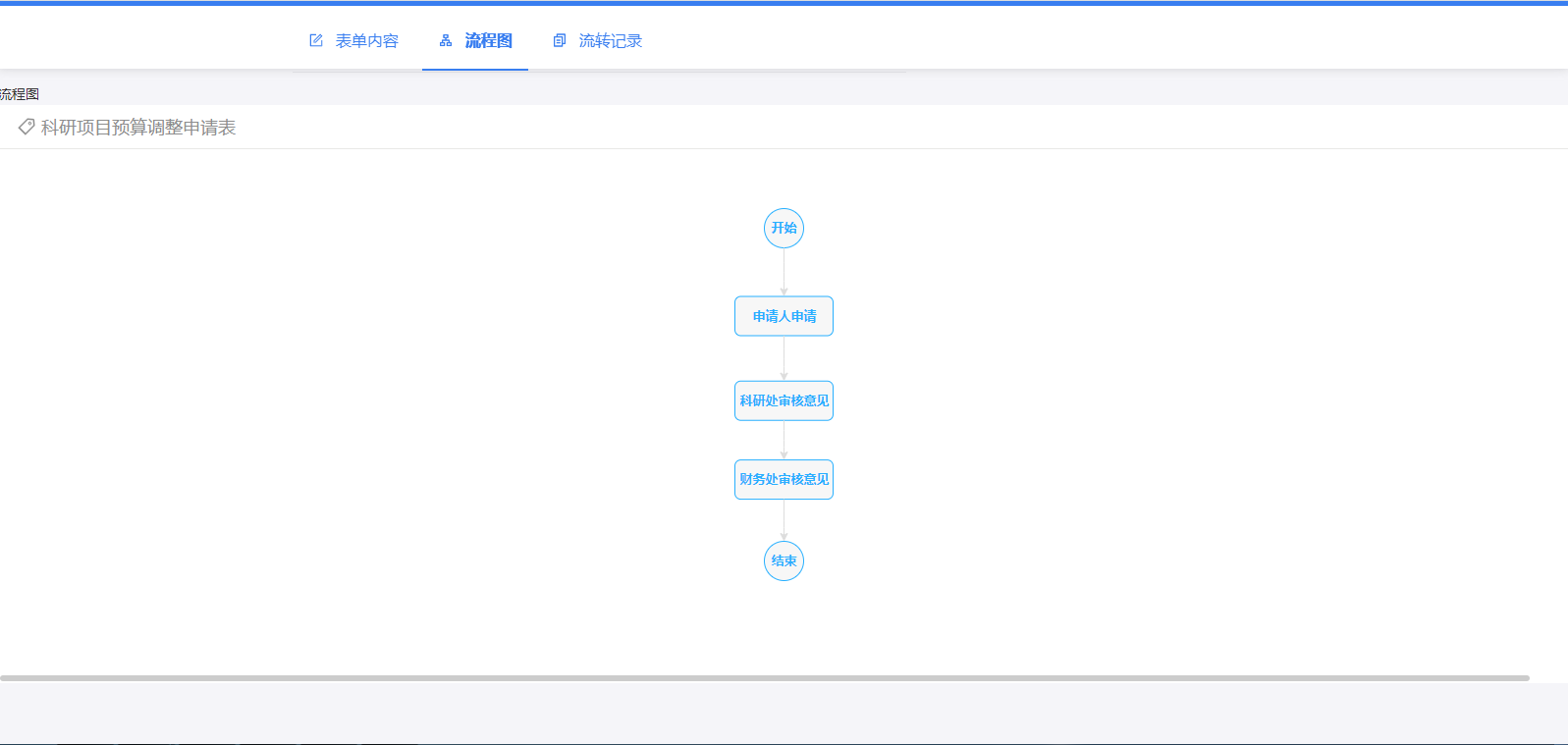Click the 申请人申请 flow node

coord(784,316)
